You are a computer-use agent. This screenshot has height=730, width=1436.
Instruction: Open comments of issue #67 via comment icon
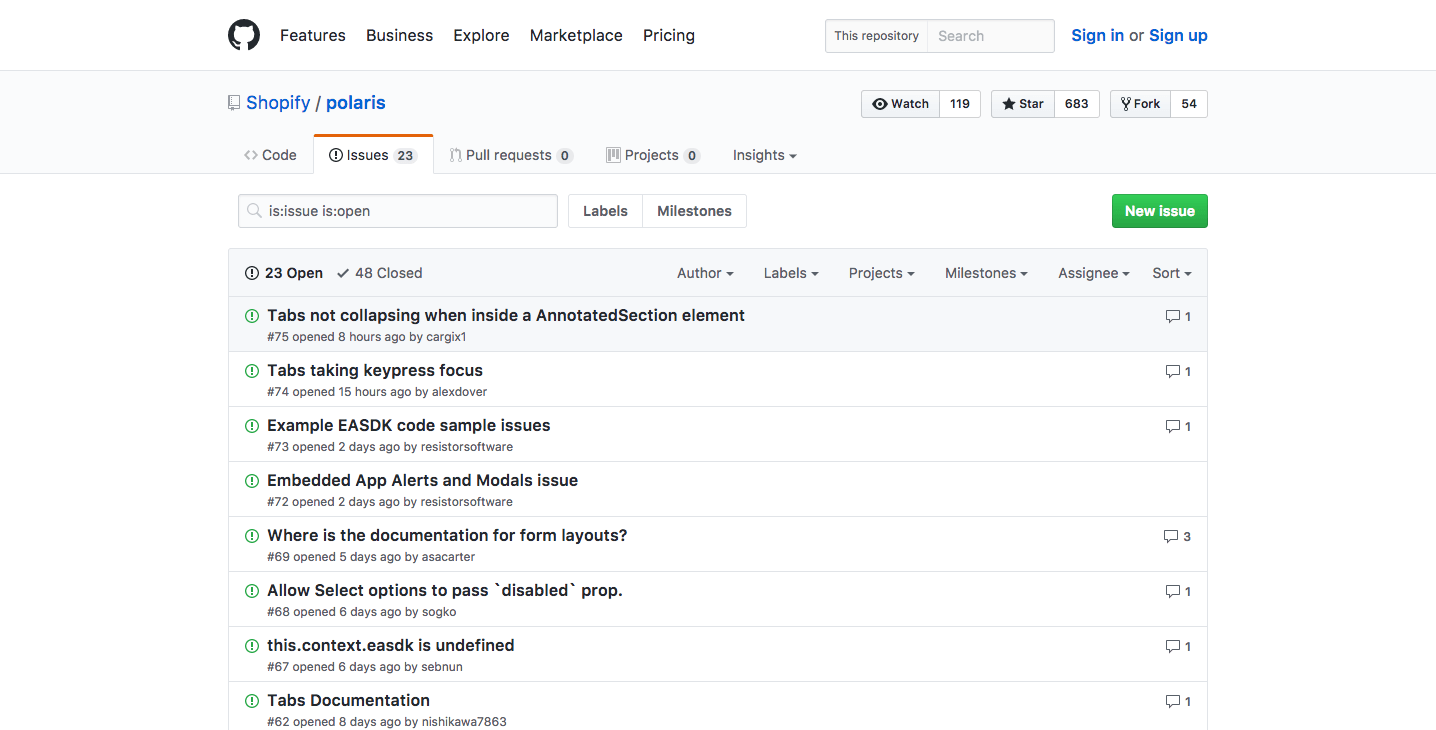[1178, 646]
